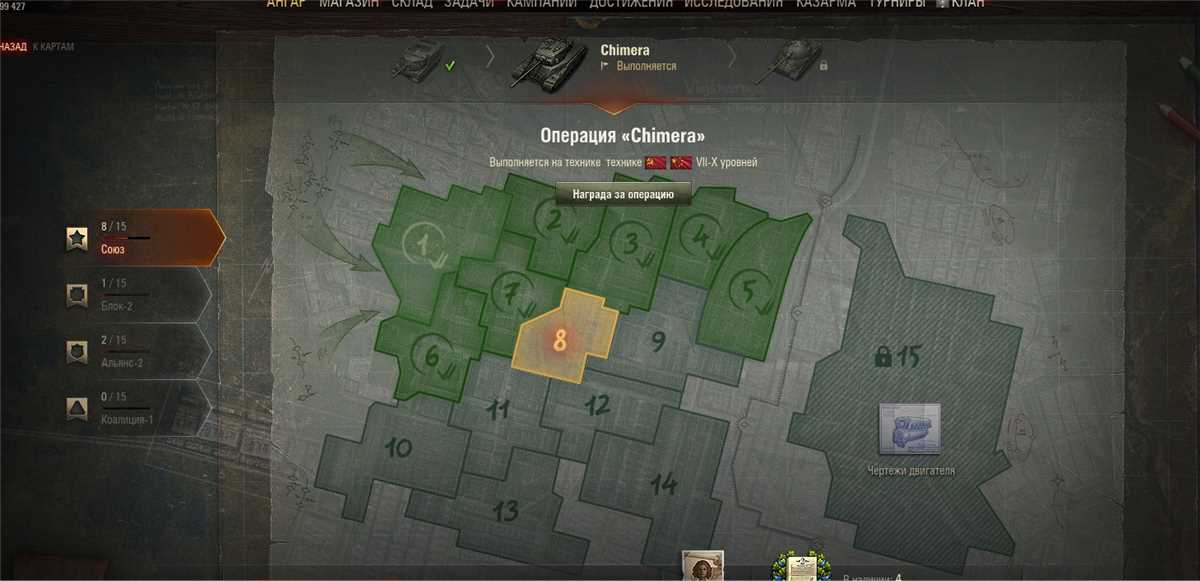Click the VII-X уровней requirement text
This screenshot has width=1200, height=581.
(727, 162)
